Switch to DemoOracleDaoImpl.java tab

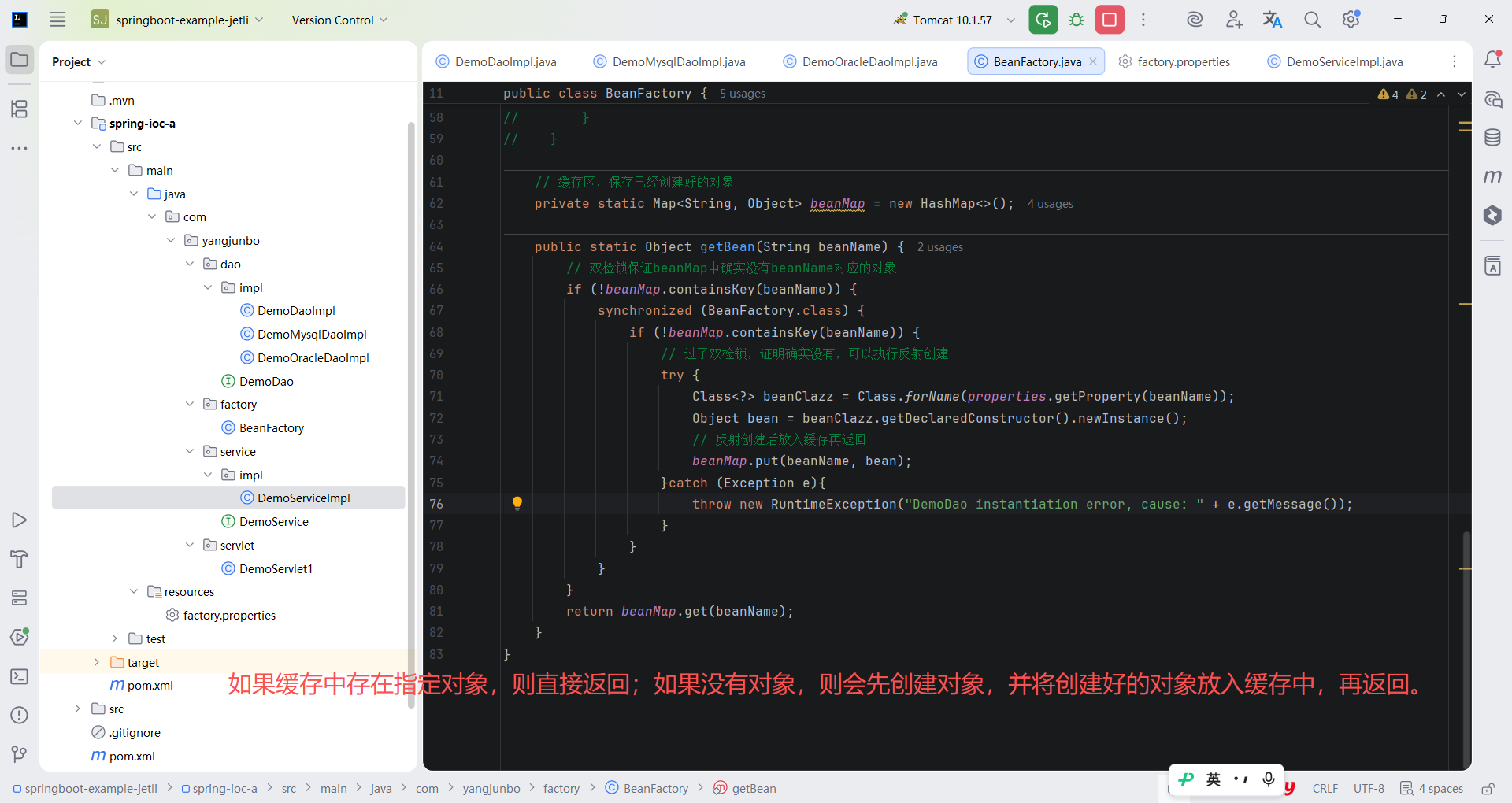point(861,62)
